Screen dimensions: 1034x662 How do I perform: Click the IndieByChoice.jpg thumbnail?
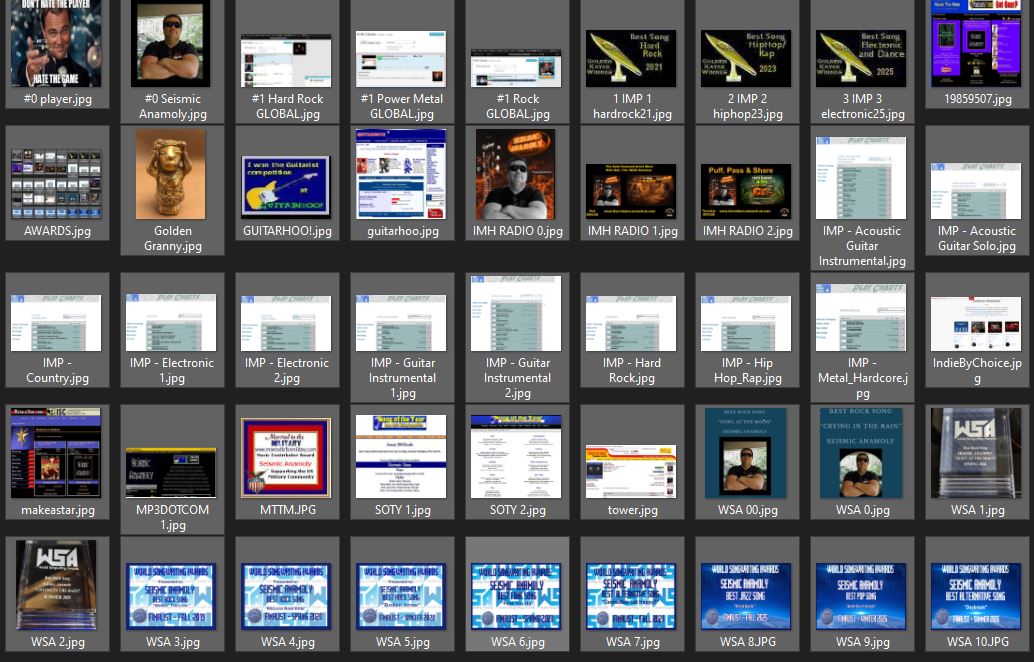pyautogui.click(x=977, y=324)
